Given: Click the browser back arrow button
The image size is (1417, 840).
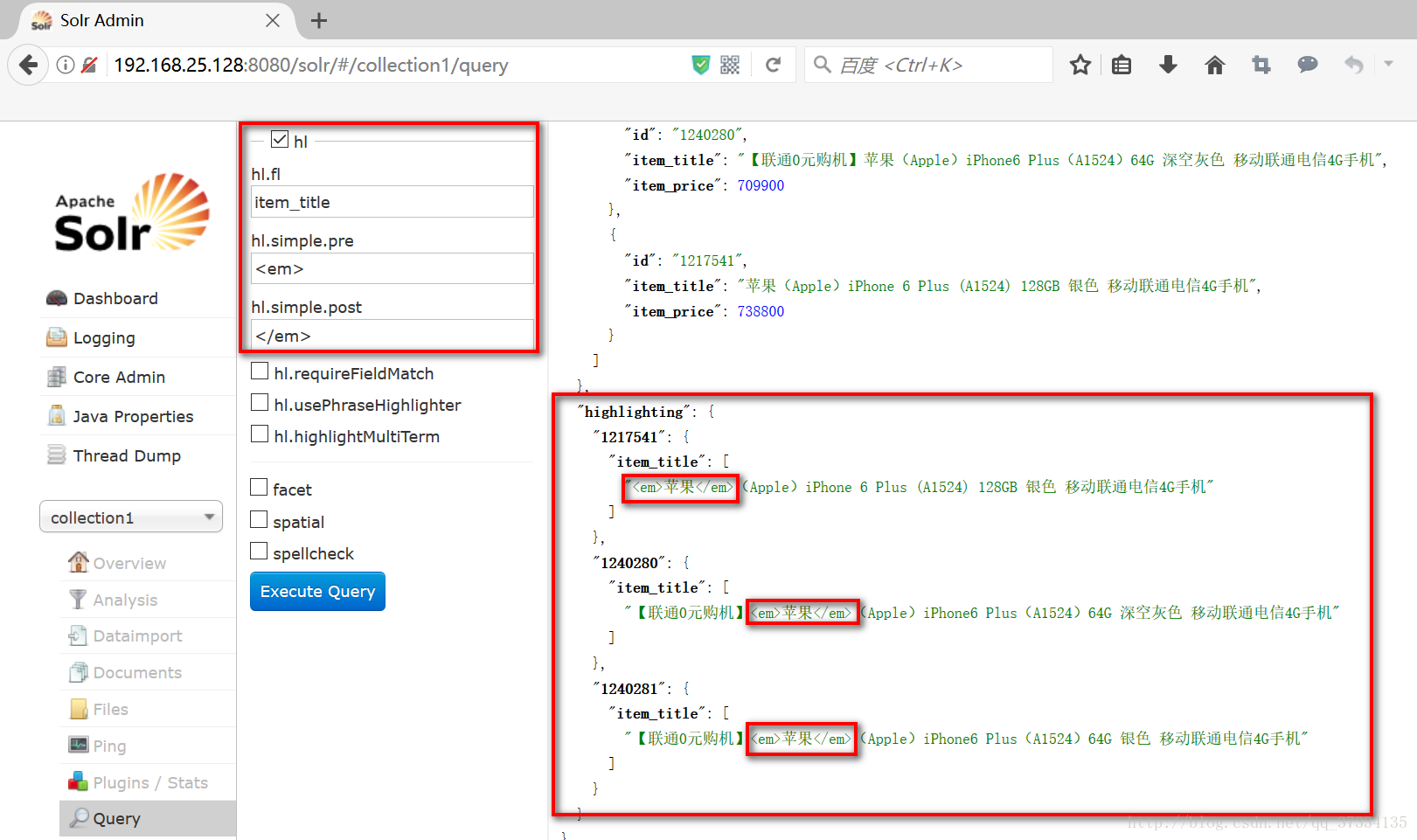Looking at the screenshot, I should point(28,65).
